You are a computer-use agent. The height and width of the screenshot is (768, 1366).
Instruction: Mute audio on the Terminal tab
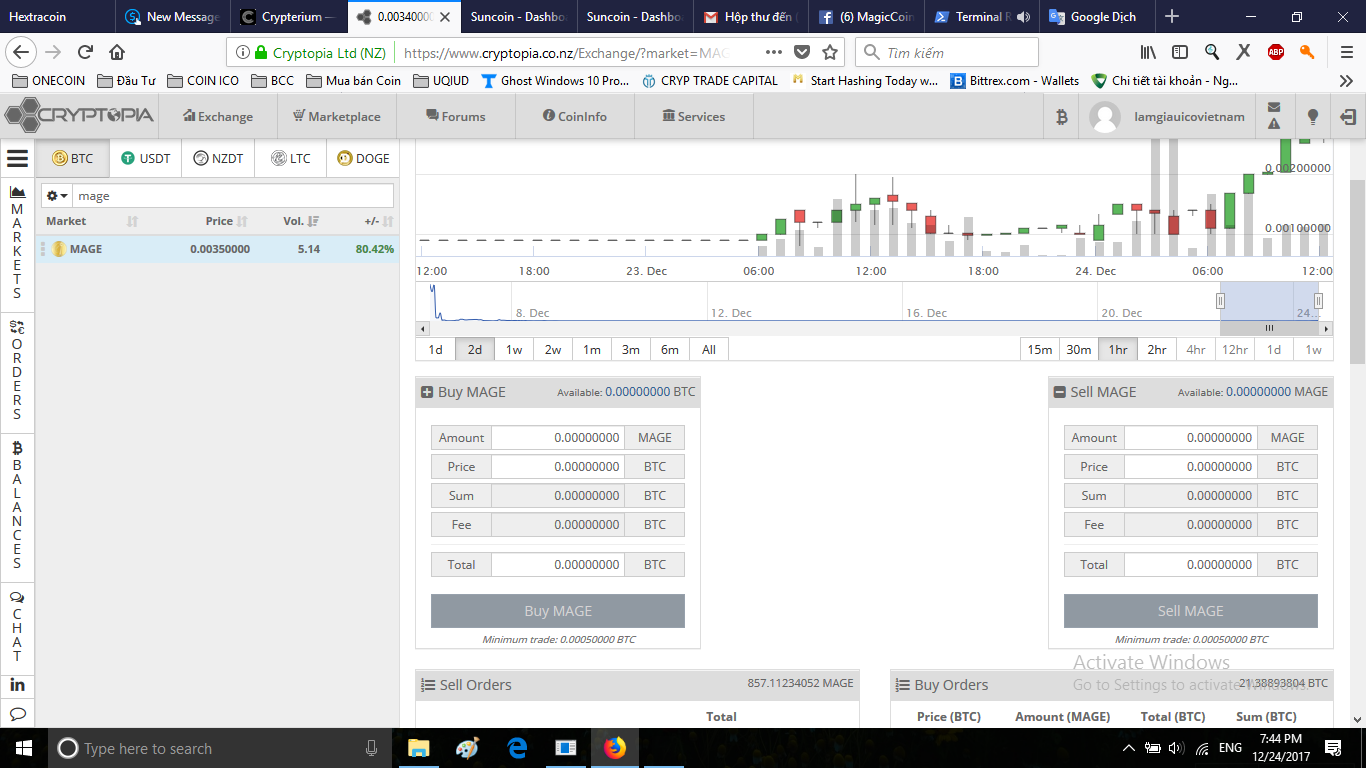click(1023, 17)
